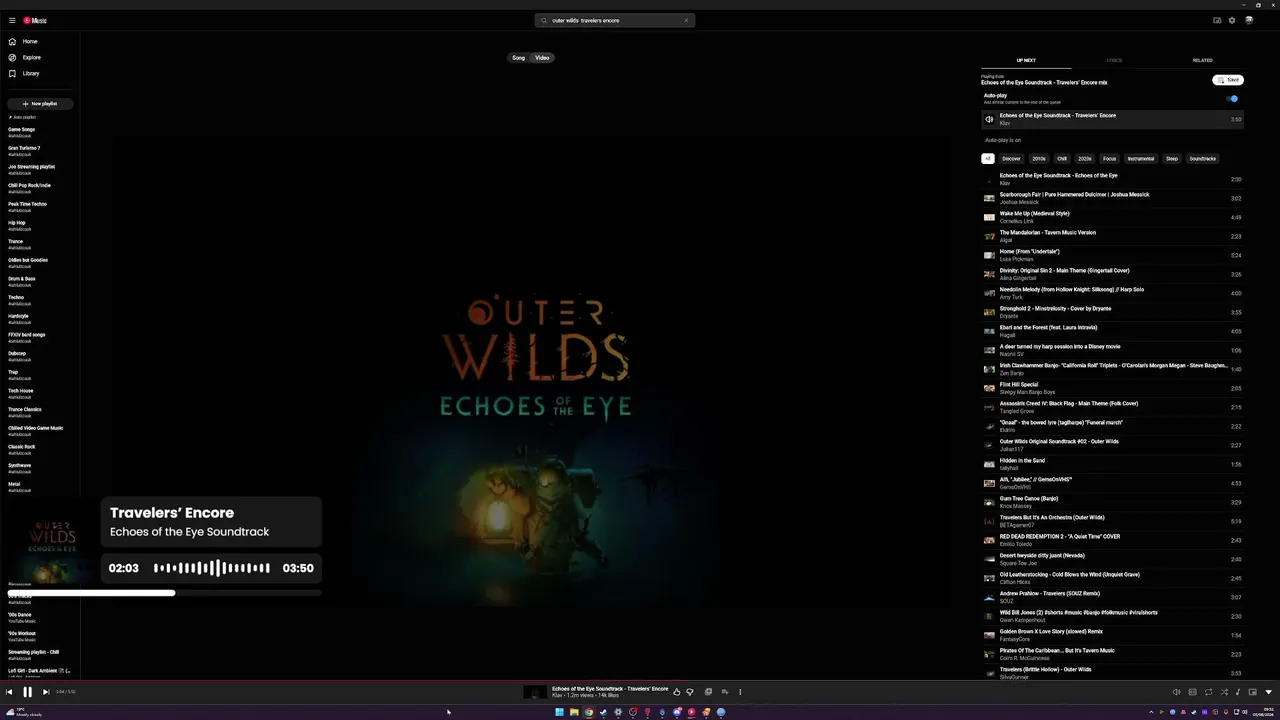1280x720 pixels.
Task: Toggle the Auto-play switch
Action: point(1233,99)
